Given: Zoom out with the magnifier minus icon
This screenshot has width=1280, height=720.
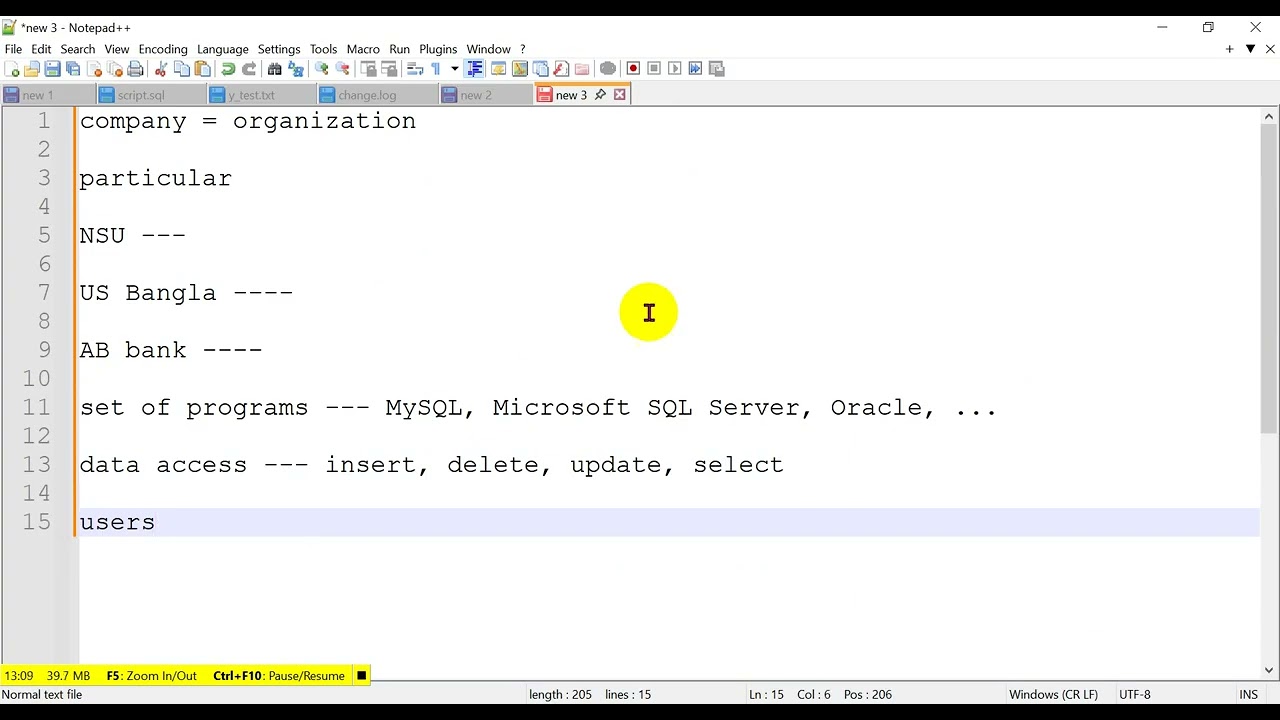Looking at the screenshot, I should (x=342, y=69).
